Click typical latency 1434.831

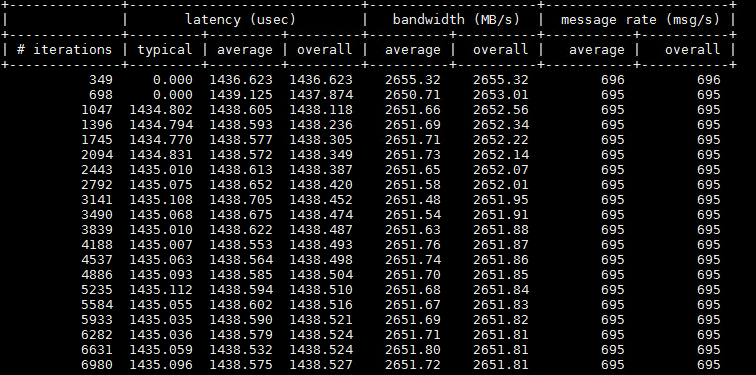[x=161, y=155]
